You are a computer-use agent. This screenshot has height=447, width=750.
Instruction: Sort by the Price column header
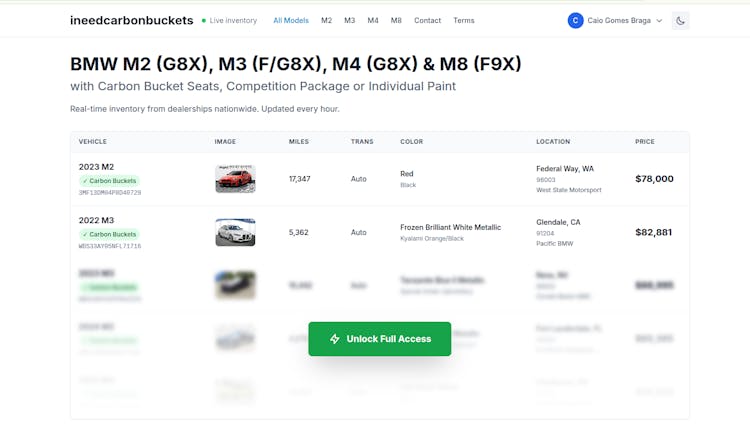click(645, 142)
